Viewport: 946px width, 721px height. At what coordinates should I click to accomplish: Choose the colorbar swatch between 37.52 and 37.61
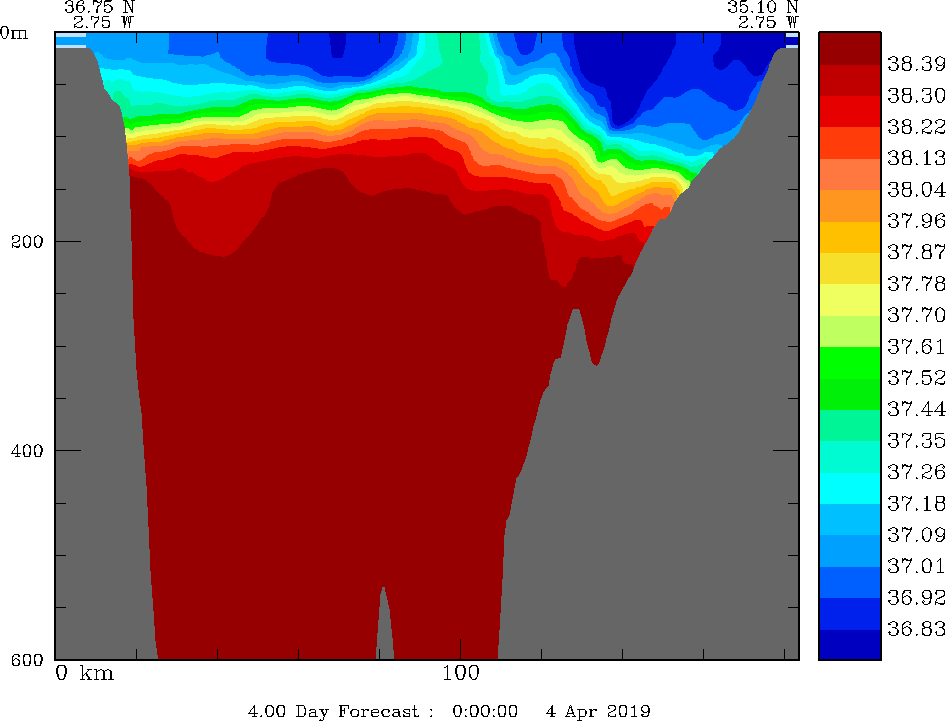(x=849, y=362)
